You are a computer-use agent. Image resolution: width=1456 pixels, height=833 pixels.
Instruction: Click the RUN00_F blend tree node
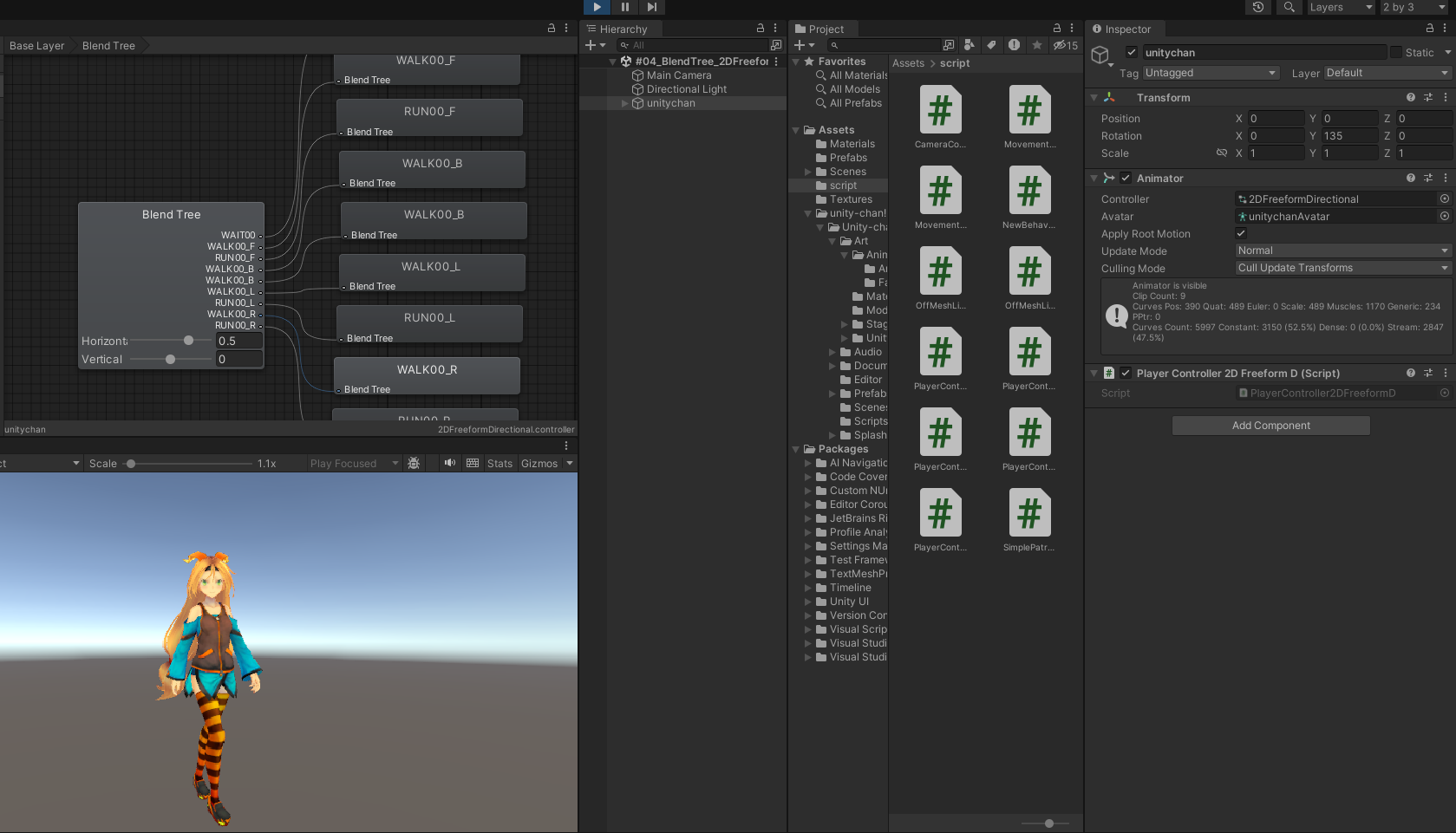(x=429, y=116)
